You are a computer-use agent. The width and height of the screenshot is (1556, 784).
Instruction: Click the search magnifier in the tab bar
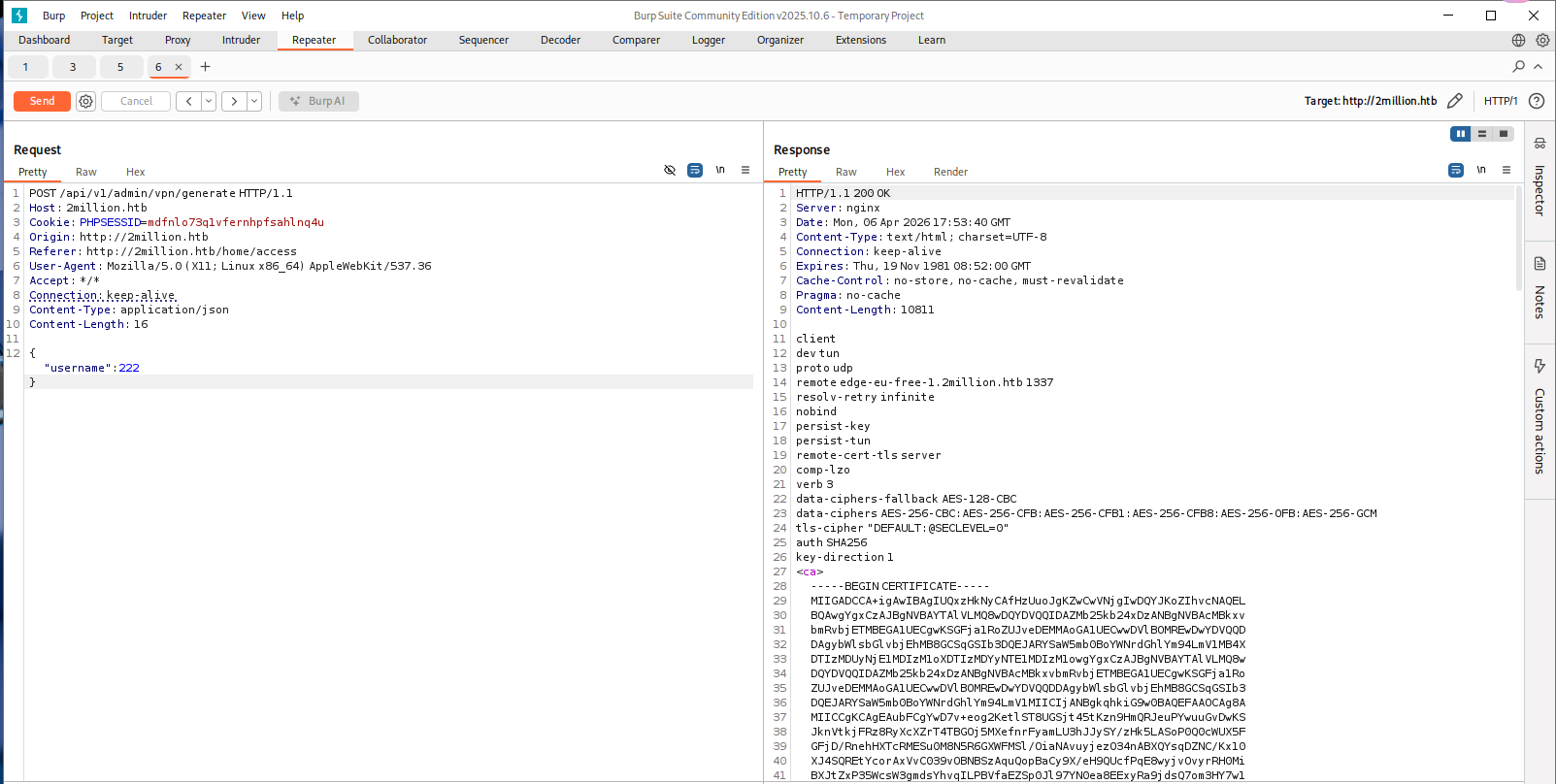pyautogui.click(x=1518, y=67)
